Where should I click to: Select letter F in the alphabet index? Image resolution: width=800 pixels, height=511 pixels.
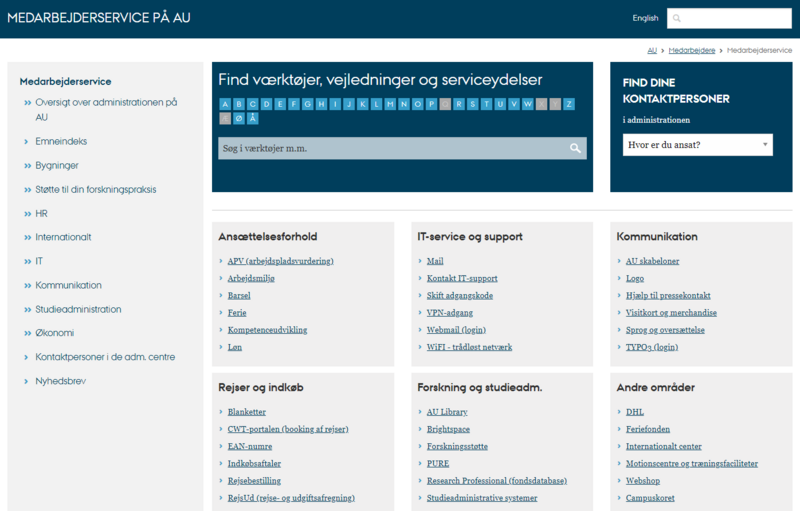(x=294, y=105)
